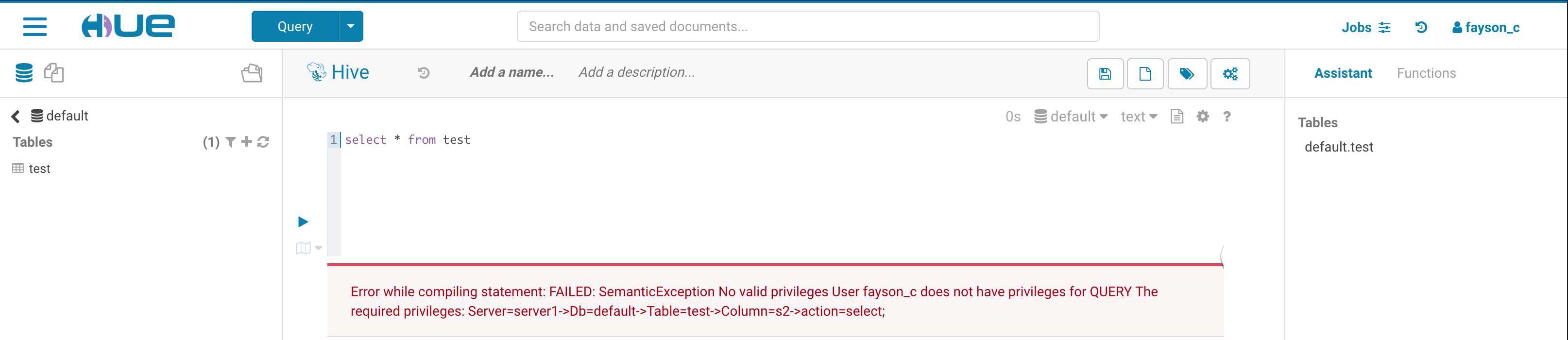The height and width of the screenshot is (340, 1568).
Task: Focus the search data and documents field
Action: pyautogui.click(x=808, y=26)
